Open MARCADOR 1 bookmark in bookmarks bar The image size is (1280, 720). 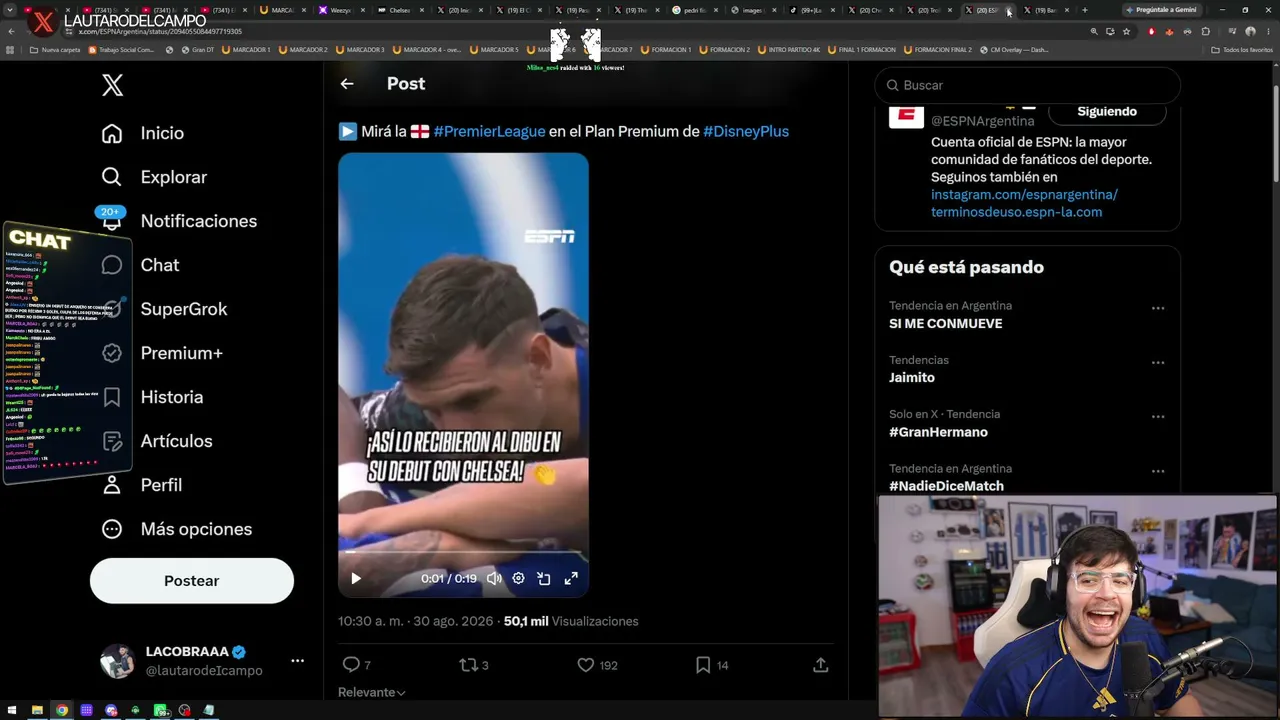coord(246,50)
